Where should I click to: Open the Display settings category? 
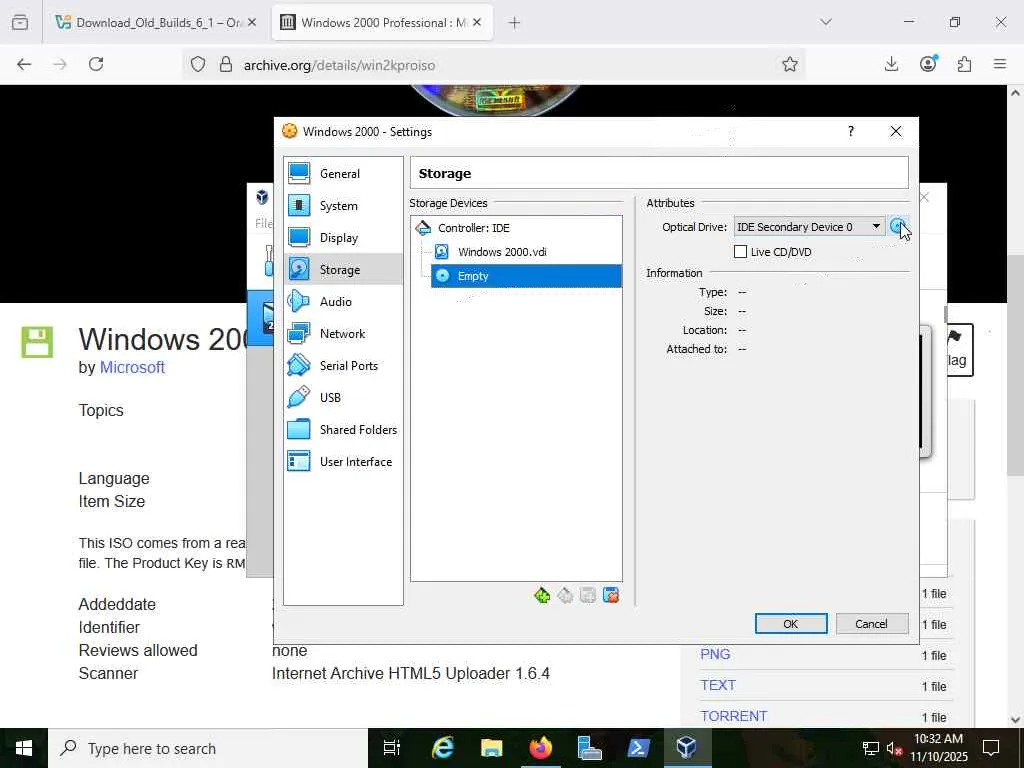[x=343, y=238]
